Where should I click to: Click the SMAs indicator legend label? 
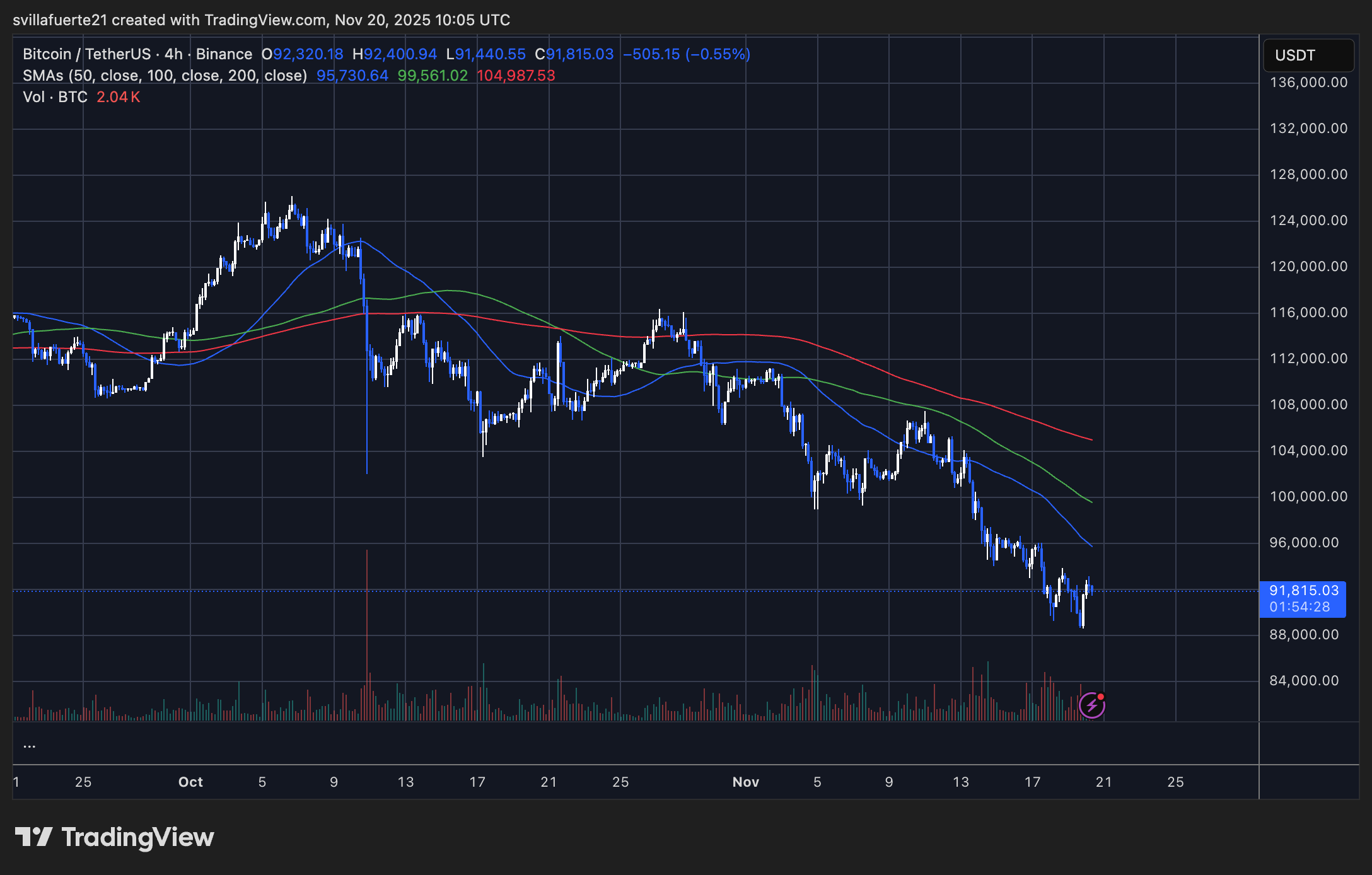coord(164,76)
